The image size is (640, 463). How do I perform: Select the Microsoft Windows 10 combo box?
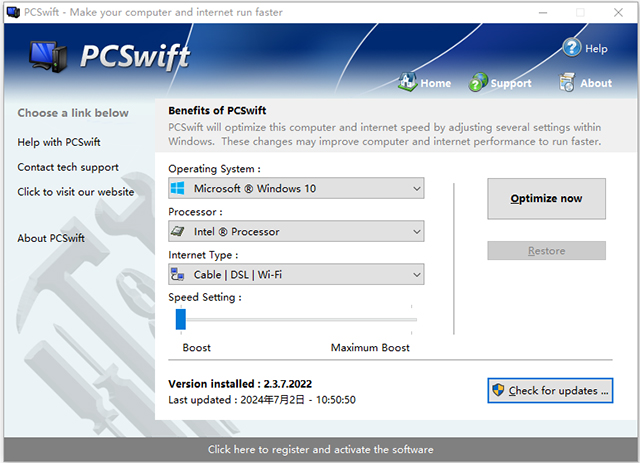pos(296,188)
